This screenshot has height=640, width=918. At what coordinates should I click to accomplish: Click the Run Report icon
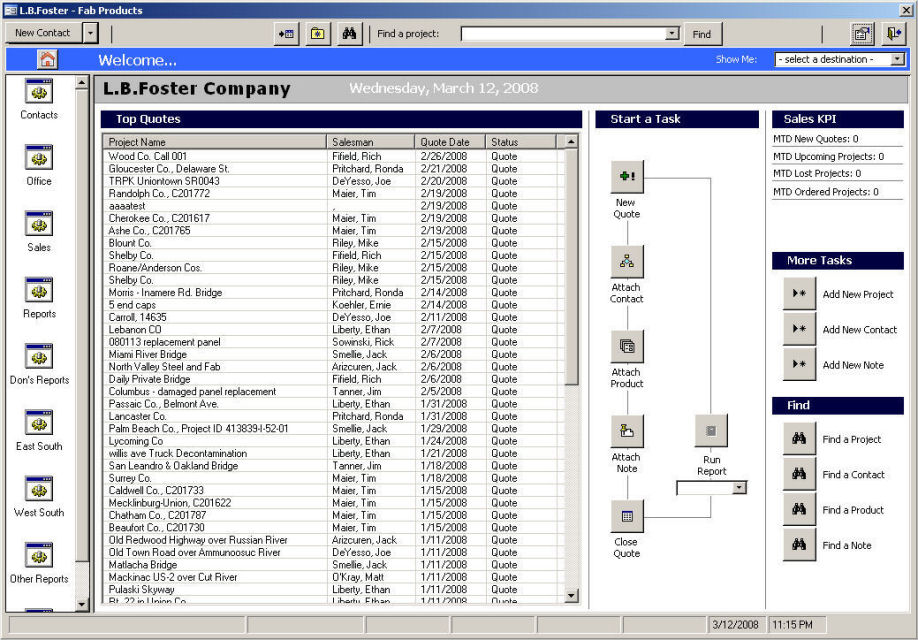click(711, 431)
